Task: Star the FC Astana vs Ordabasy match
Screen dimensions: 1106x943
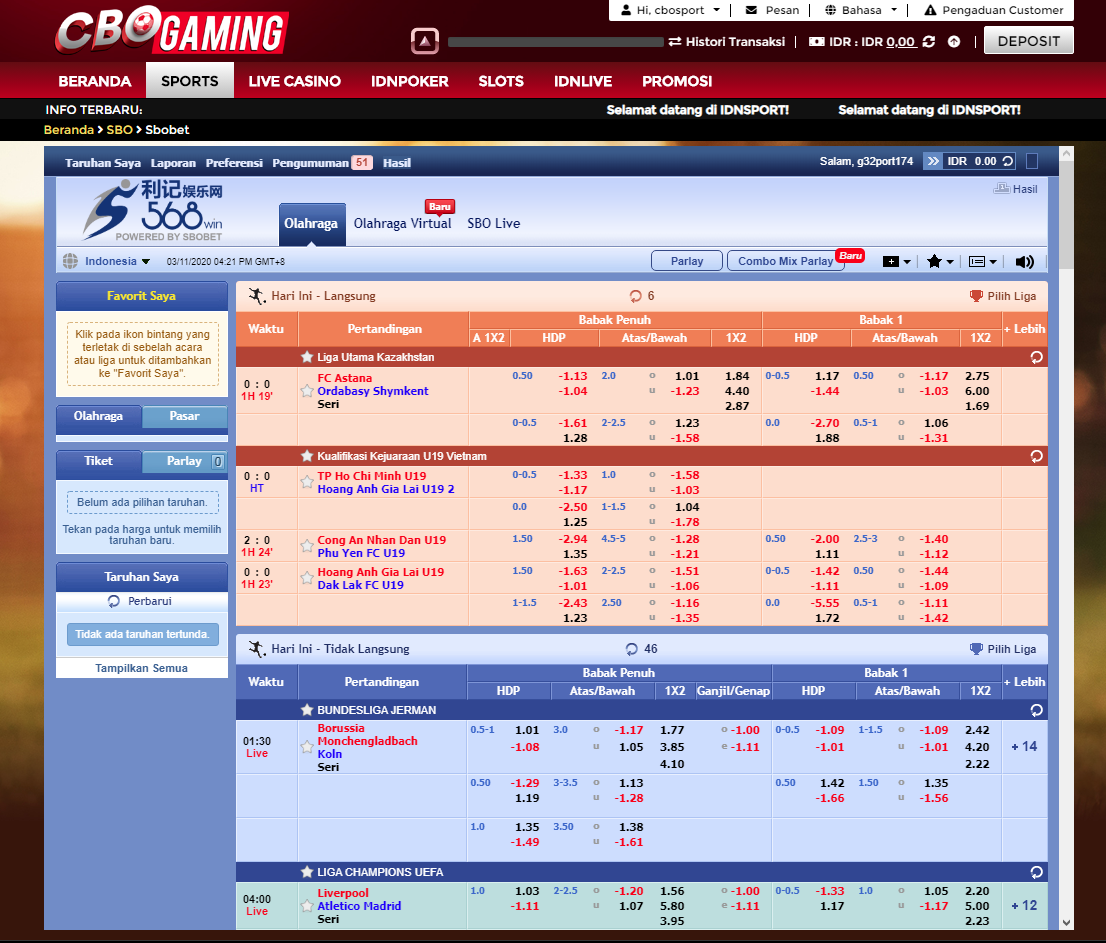Action: [307, 391]
